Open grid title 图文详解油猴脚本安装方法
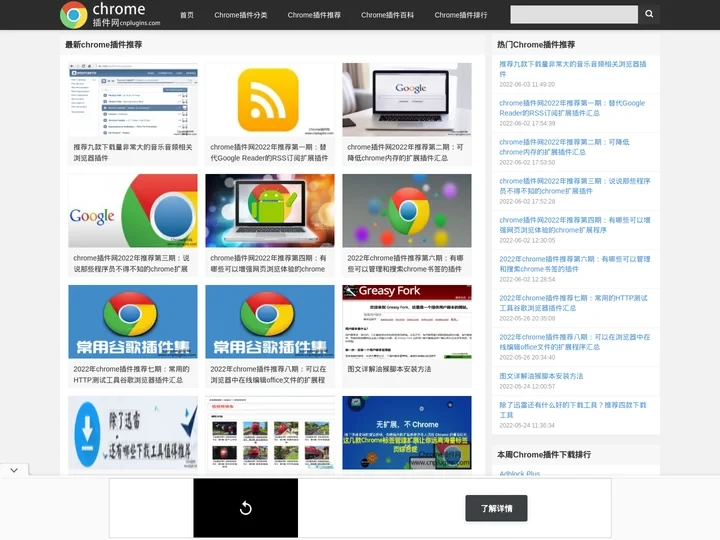Screen dimensions: 720x540 click(x=389, y=369)
